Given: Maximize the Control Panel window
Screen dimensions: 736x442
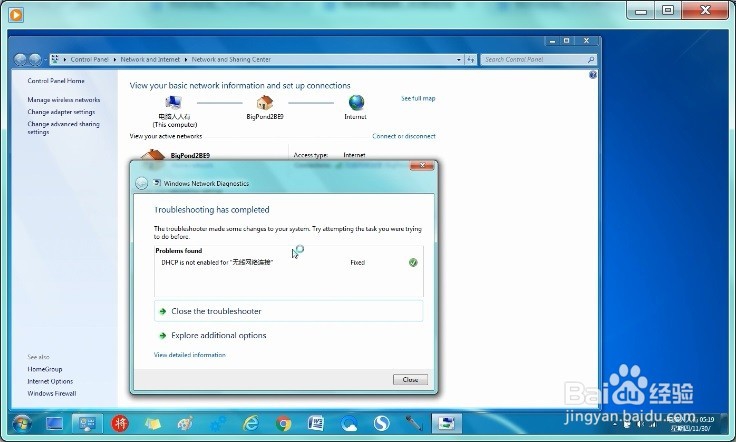Looking at the screenshot, I should tap(567, 41).
